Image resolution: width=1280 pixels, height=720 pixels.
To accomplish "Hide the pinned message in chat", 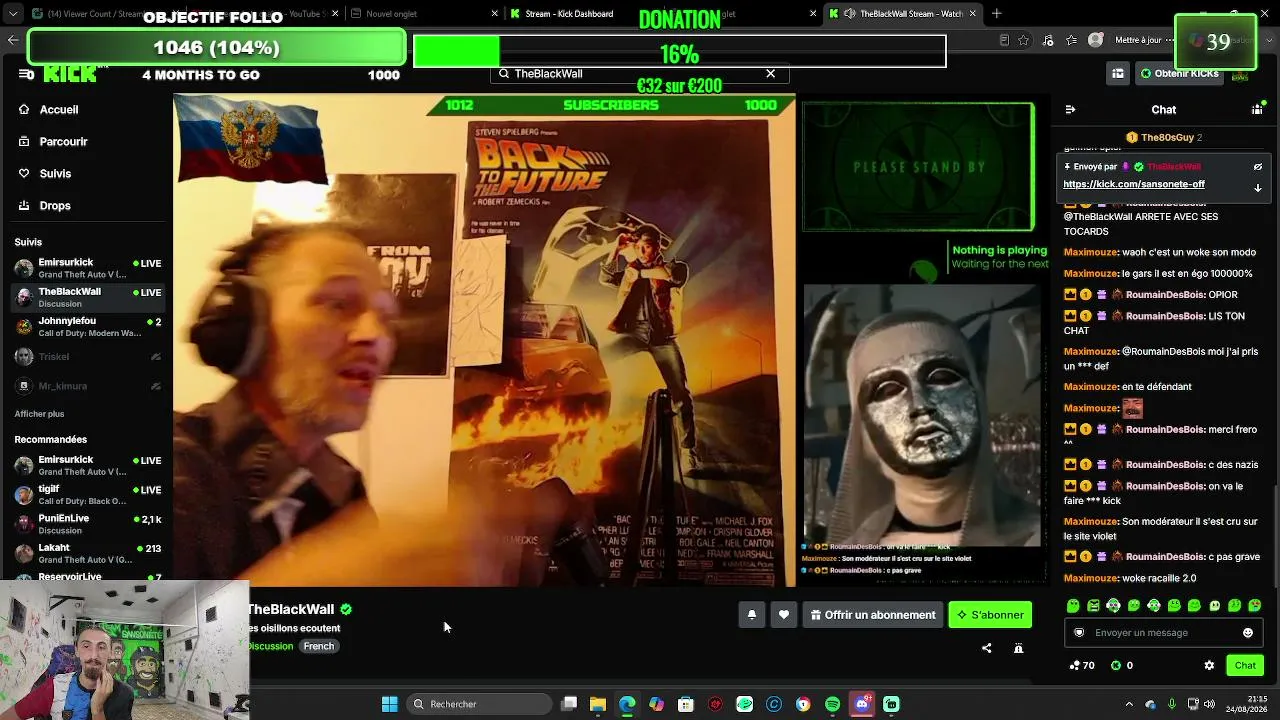I will (1258, 167).
